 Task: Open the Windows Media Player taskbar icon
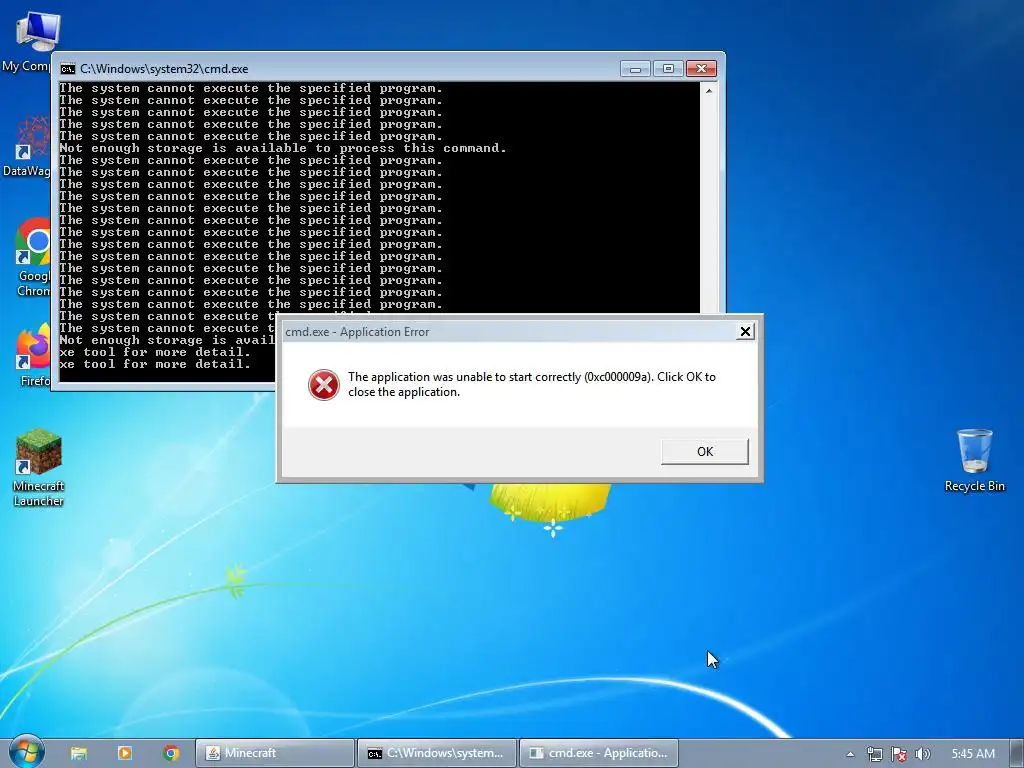125,753
